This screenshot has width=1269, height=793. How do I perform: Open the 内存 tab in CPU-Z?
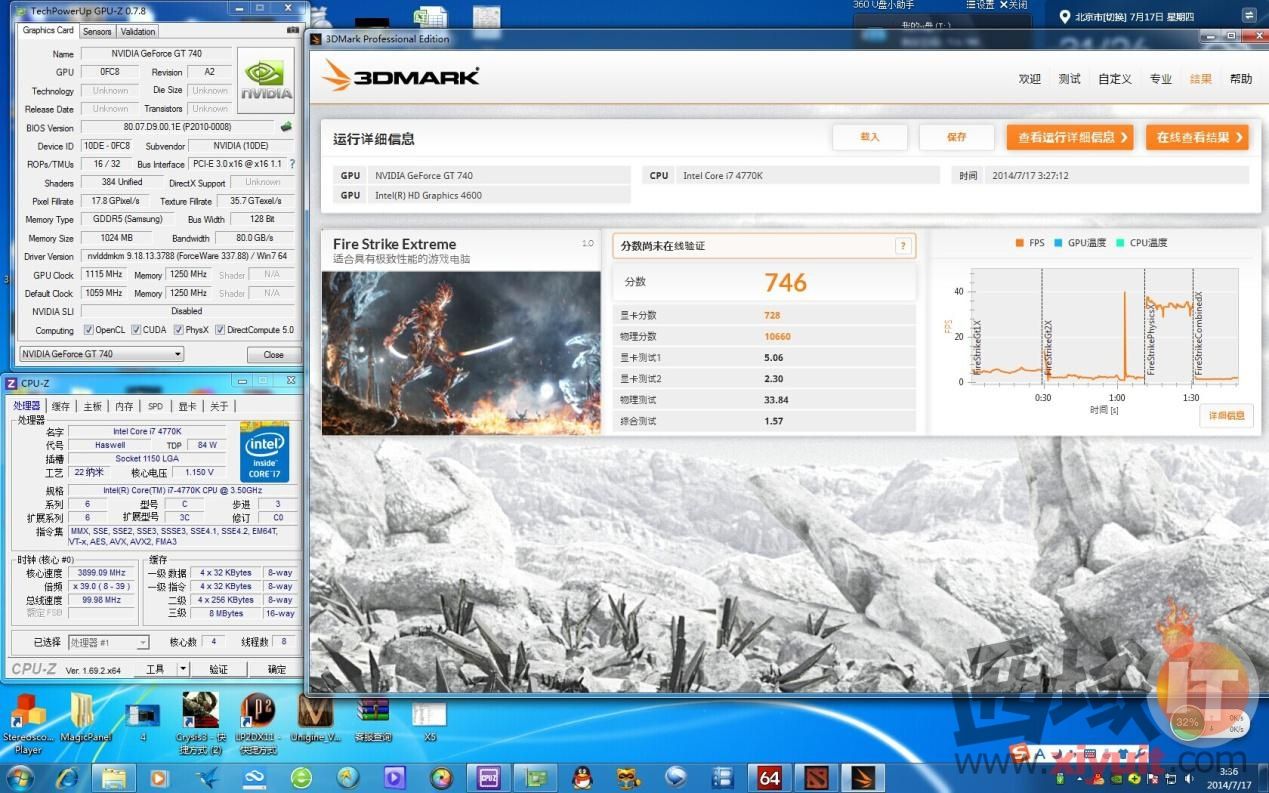coord(124,406)
